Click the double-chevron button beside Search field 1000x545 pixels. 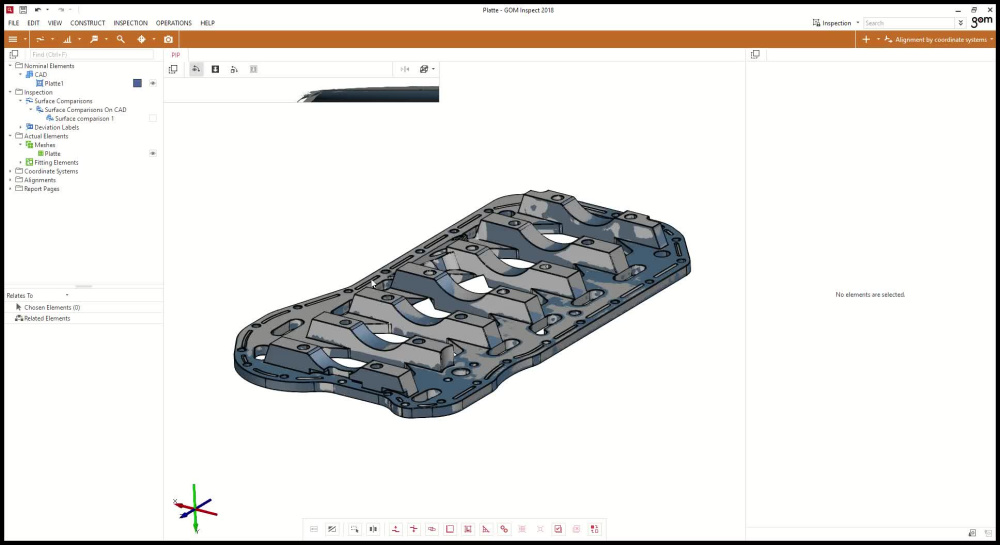coord(960,23)
